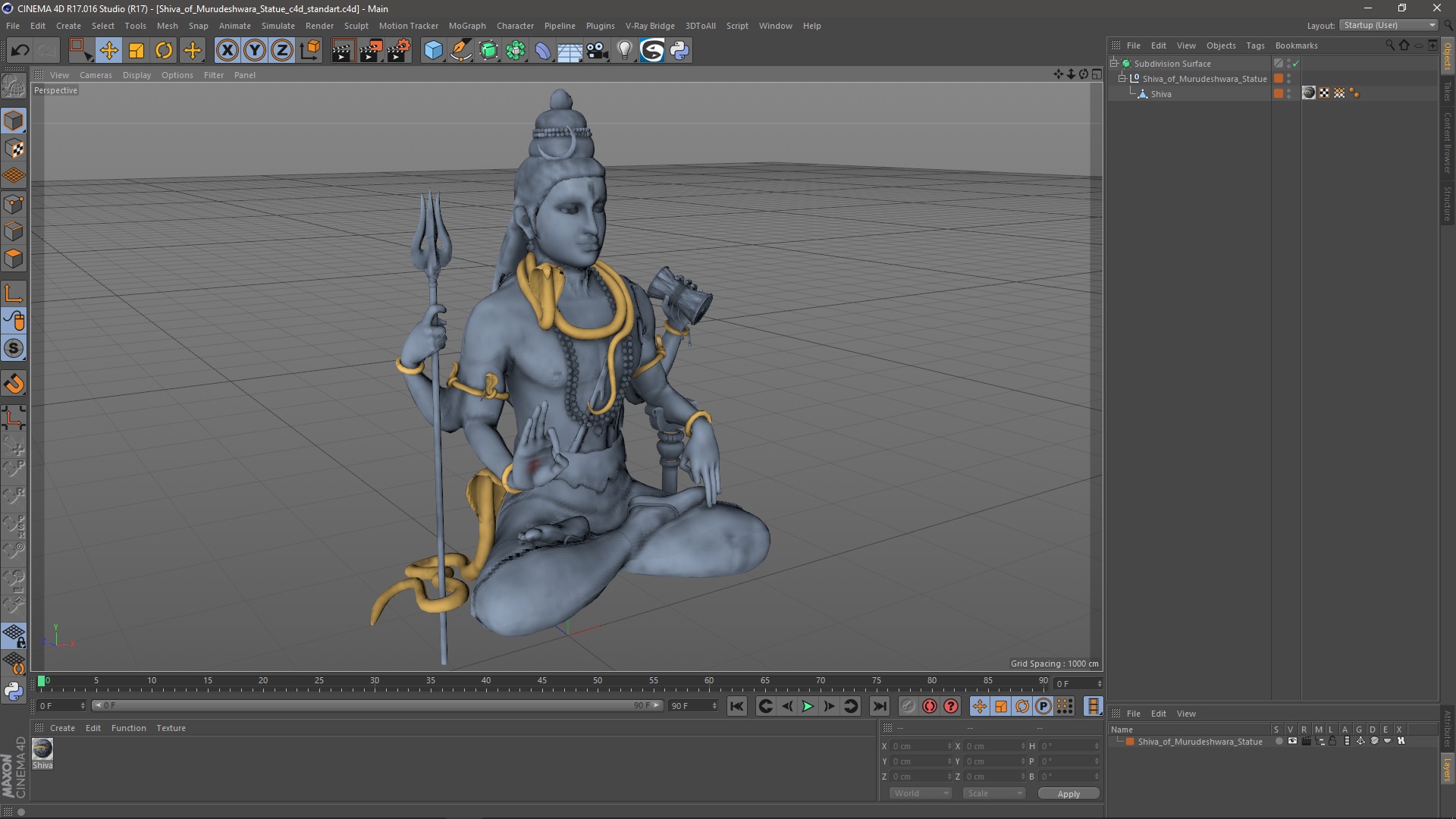This screenshot has width=1456, height=819.
Task: Go to end of animation
Action: click(x=879, y=706)
